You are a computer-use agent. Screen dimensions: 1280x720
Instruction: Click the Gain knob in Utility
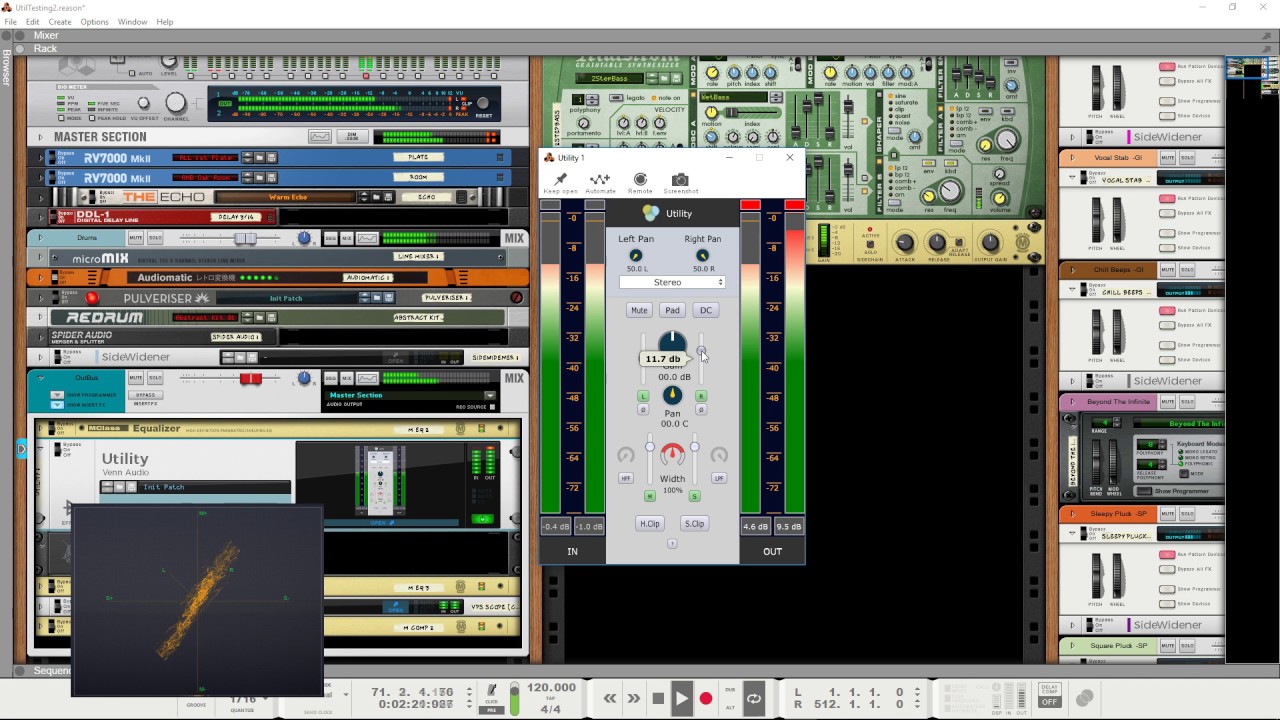[672, 343]
